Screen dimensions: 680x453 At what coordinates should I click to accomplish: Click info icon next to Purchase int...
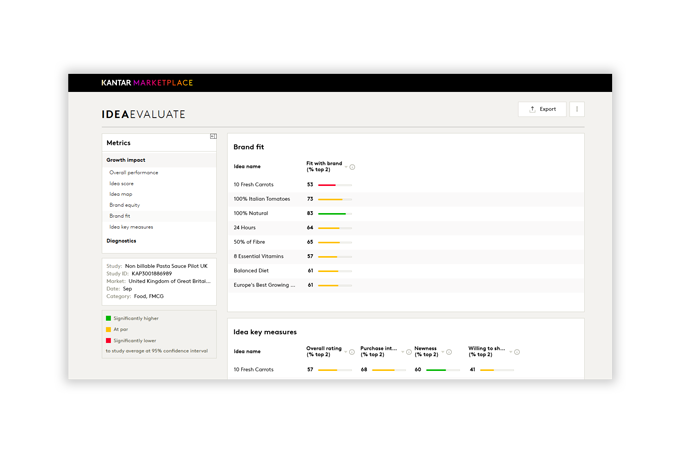coord(409,352)
